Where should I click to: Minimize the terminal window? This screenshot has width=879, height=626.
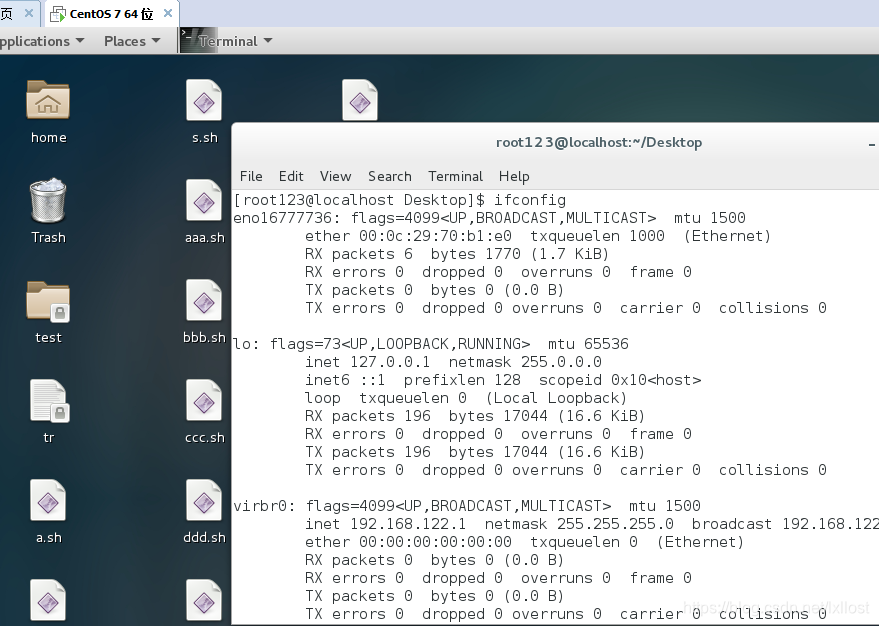click(872, 144)
